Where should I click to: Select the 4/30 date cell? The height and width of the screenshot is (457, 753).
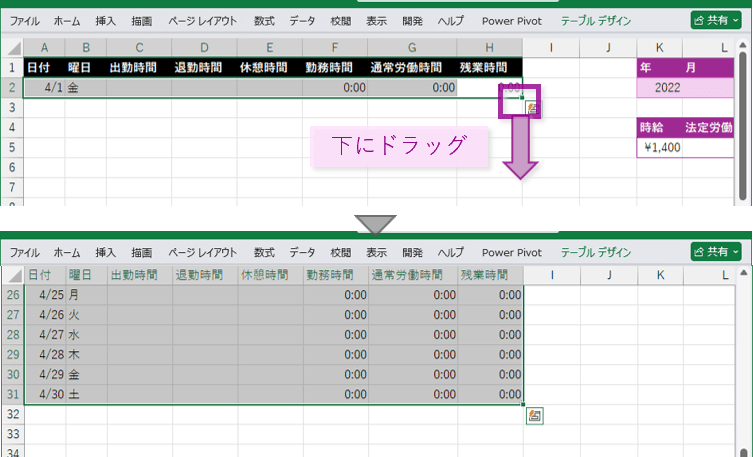point(45,395)
